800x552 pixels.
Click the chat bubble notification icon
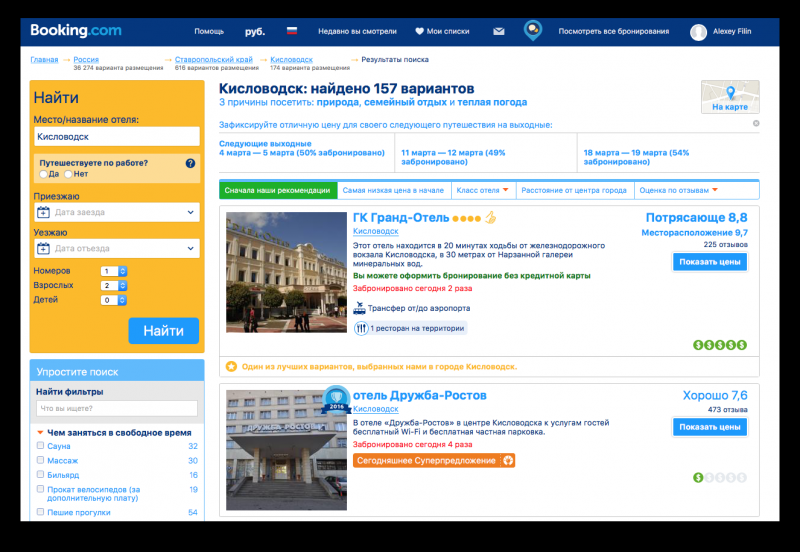533,30
